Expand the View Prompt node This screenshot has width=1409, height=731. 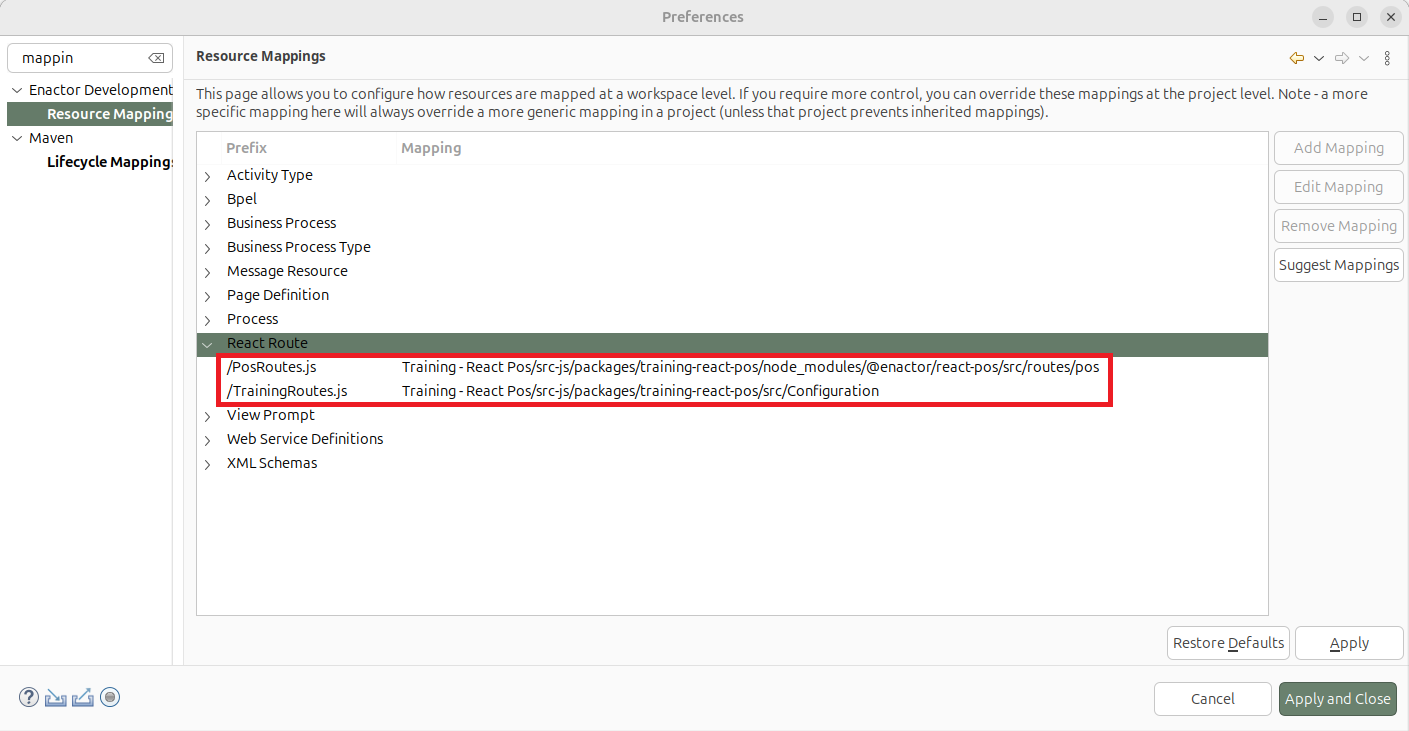207,416
